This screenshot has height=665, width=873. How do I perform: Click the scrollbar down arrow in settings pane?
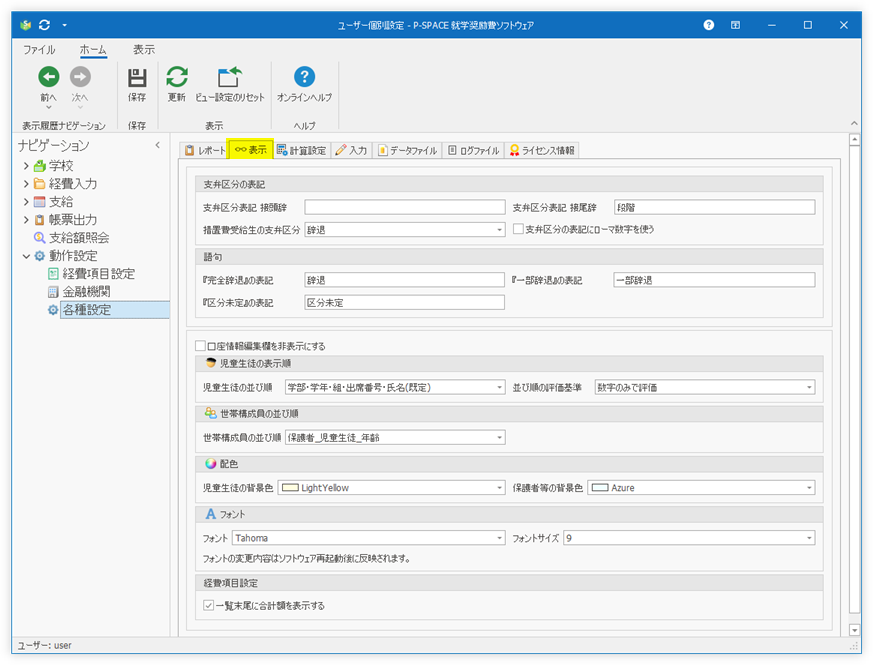[x=855, y=630]
